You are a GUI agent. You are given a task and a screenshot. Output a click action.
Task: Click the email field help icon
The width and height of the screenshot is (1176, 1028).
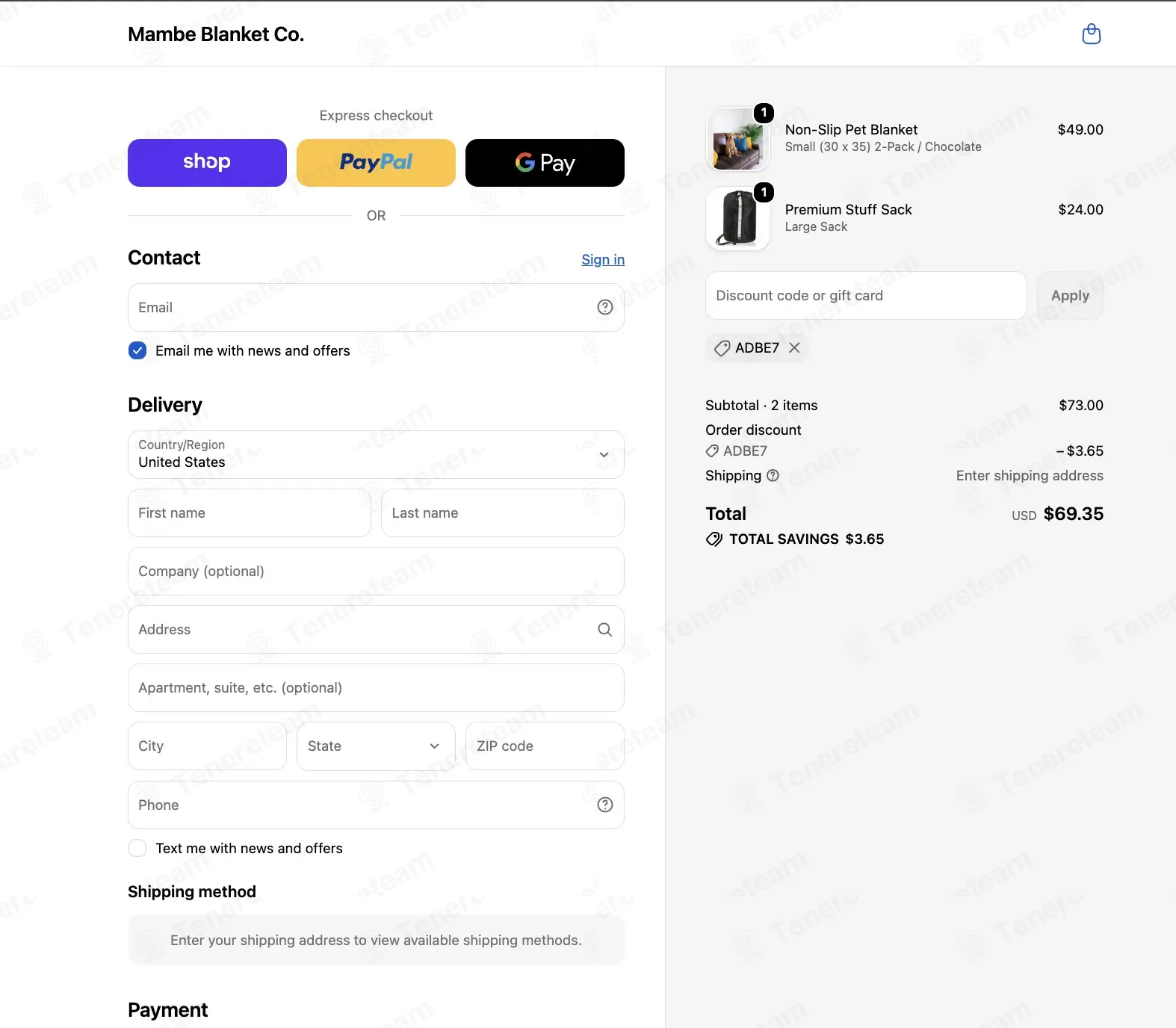[x=605, y=307]
